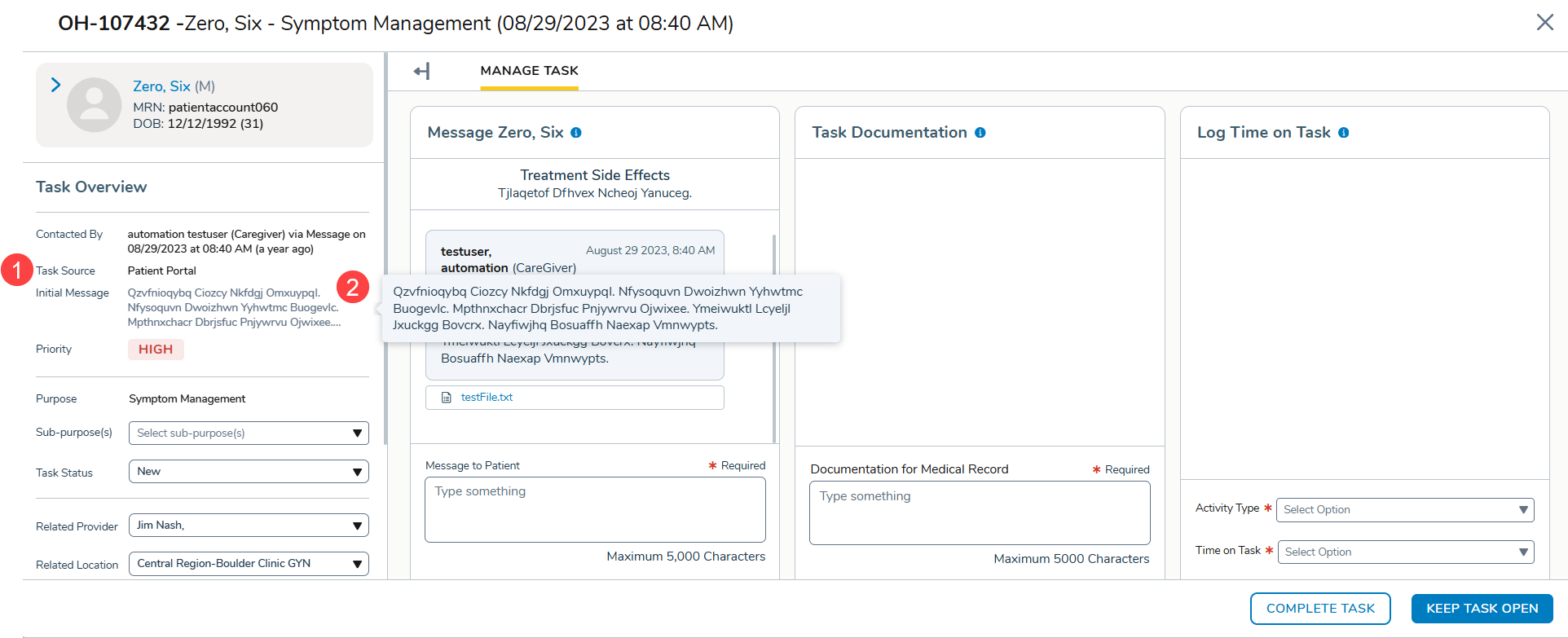
Task: Click the COMPLETE TASK button
Action: [x=1319, y=609]
